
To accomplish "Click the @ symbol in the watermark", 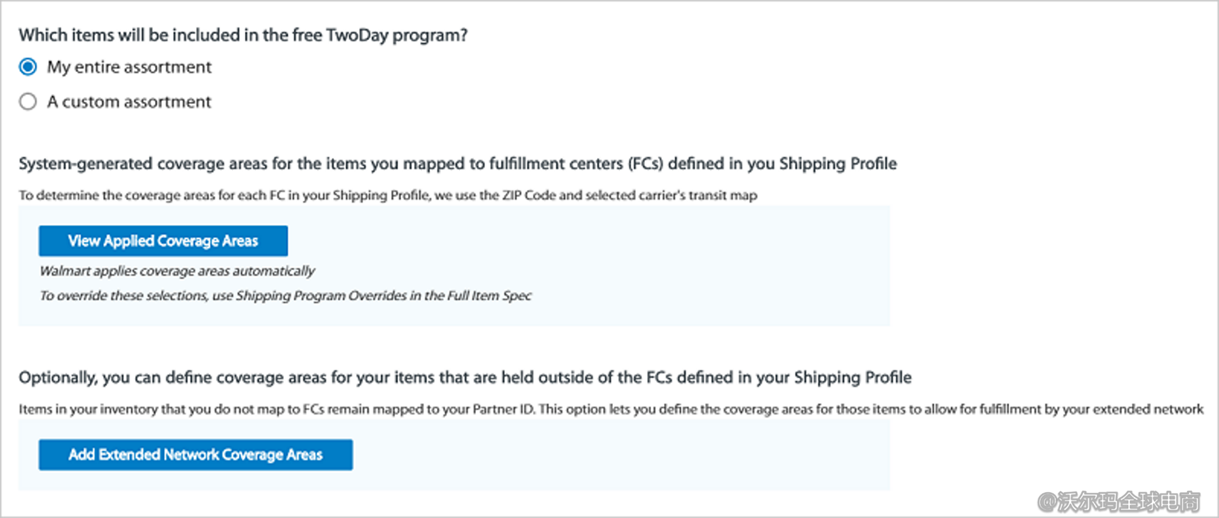I will click(x=1047, y=497).
